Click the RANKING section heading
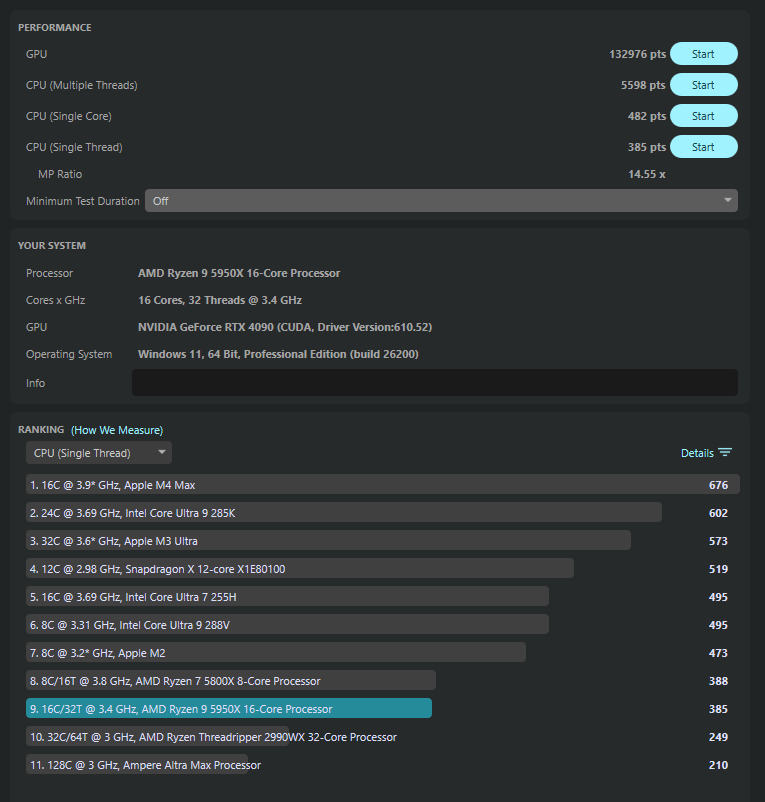 coord(41,430)
